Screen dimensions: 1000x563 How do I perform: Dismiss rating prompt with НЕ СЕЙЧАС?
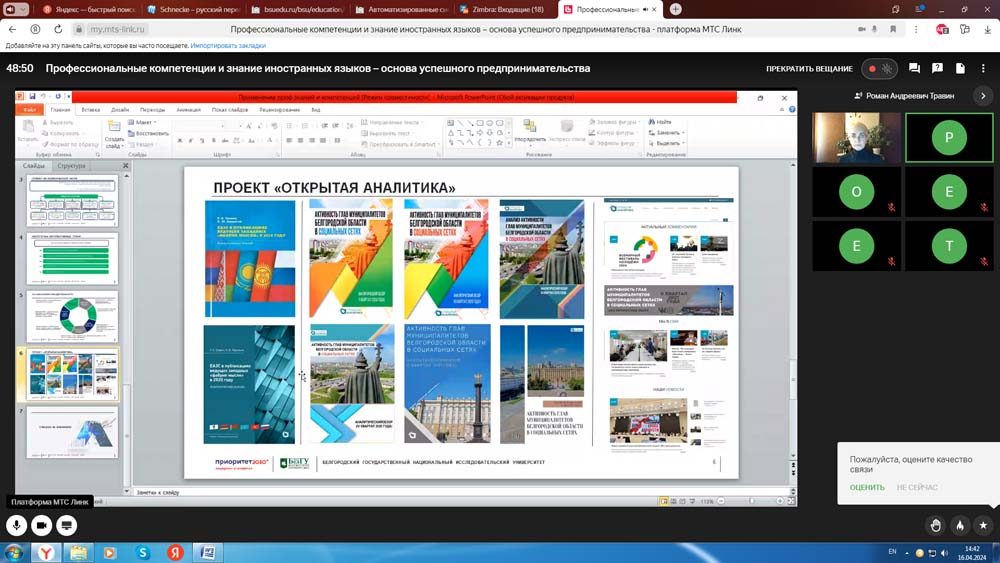coord(917,488)
